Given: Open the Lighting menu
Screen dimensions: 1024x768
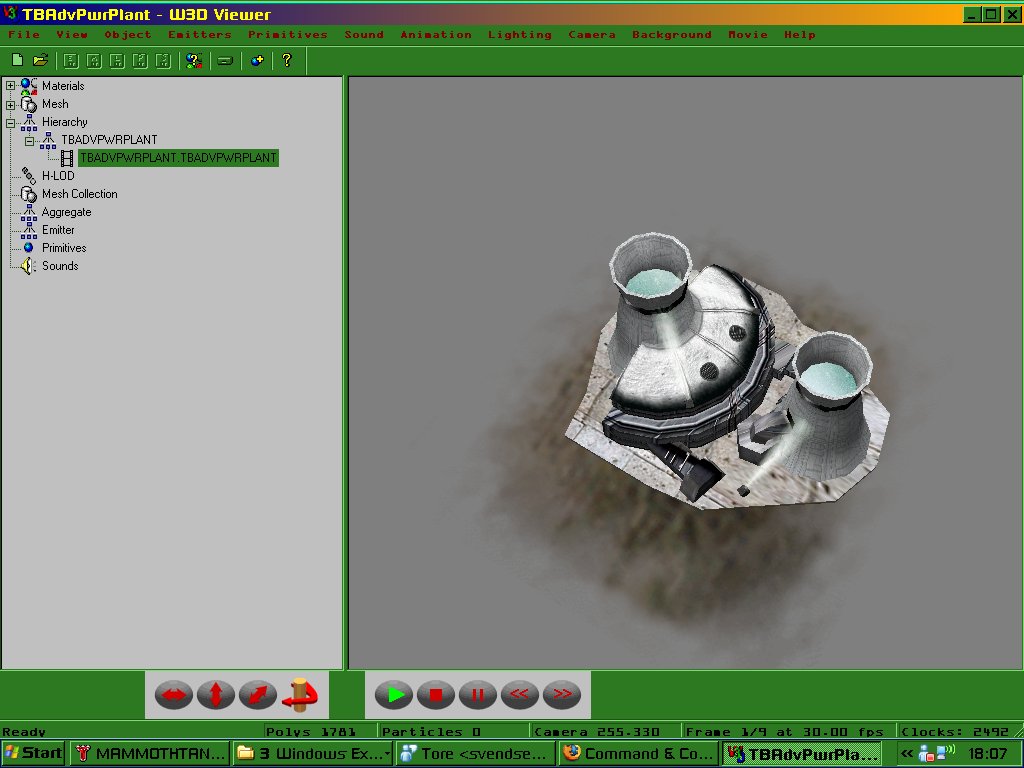Looking at the screenshot, I should click(x=520, y=34).
